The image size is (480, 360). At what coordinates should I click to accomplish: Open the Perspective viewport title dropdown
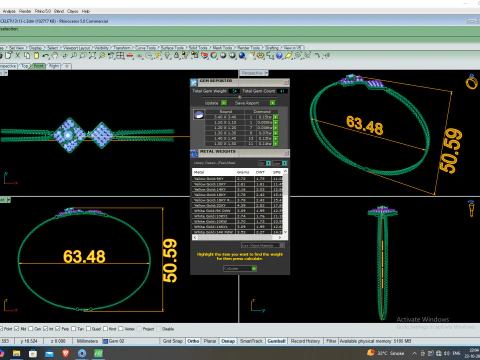266,73
